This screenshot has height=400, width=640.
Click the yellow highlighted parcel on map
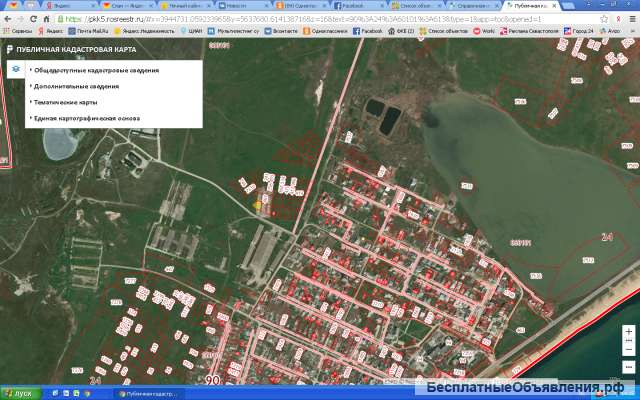point(259,203)
